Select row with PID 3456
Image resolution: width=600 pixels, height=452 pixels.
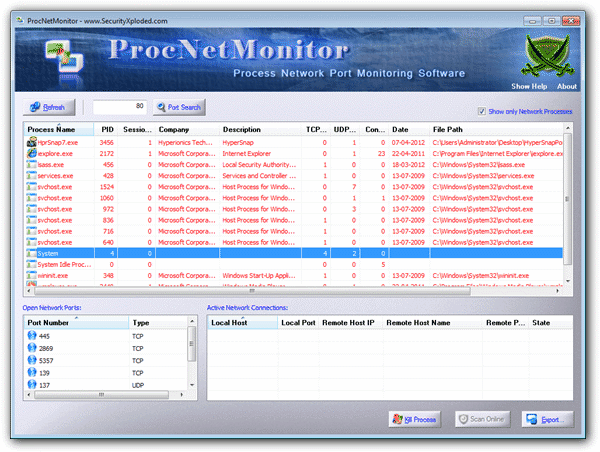[x=293, y=142]
